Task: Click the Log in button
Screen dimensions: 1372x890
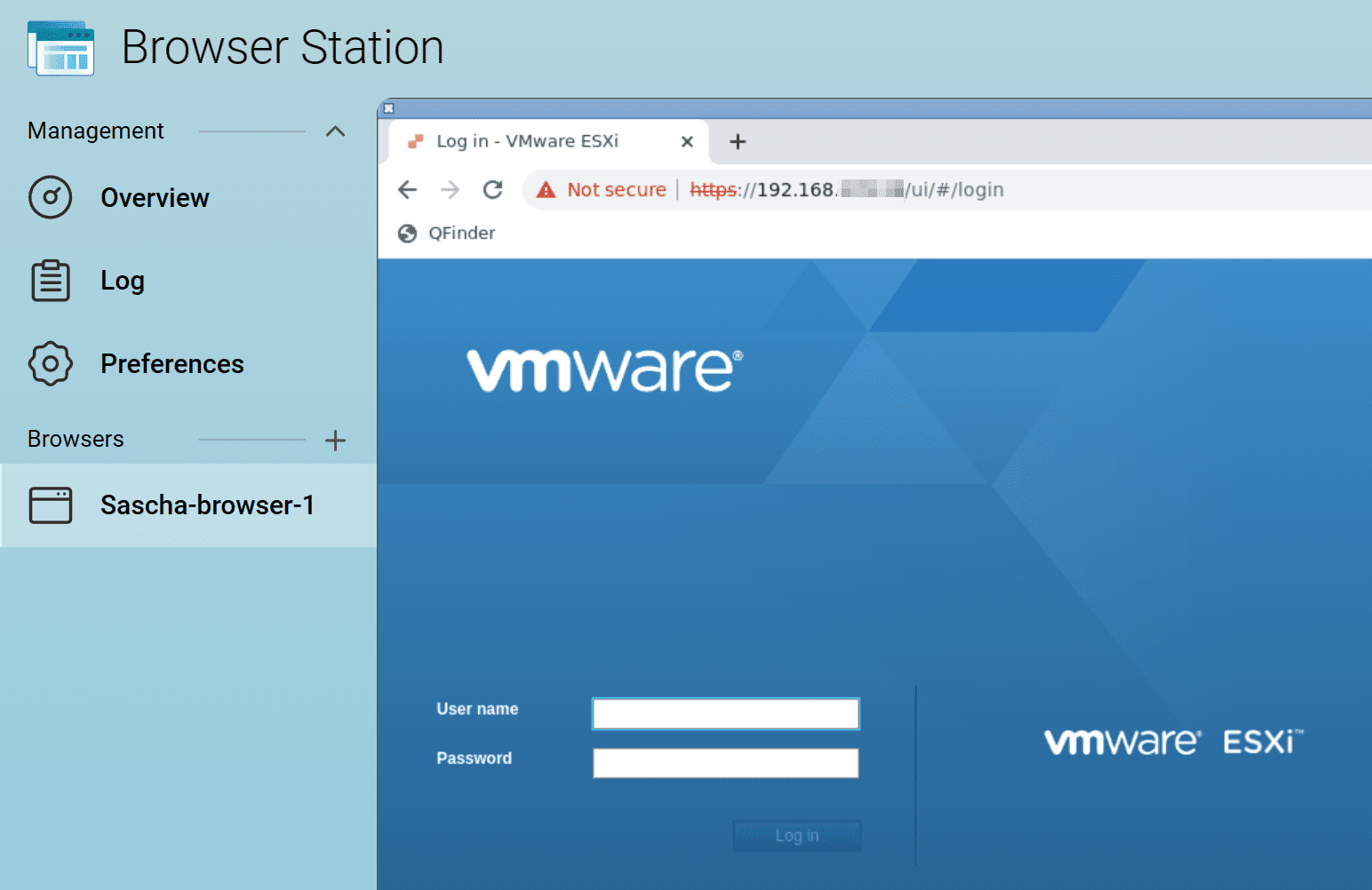Action: pyautogui.click(x=797, y=836)
